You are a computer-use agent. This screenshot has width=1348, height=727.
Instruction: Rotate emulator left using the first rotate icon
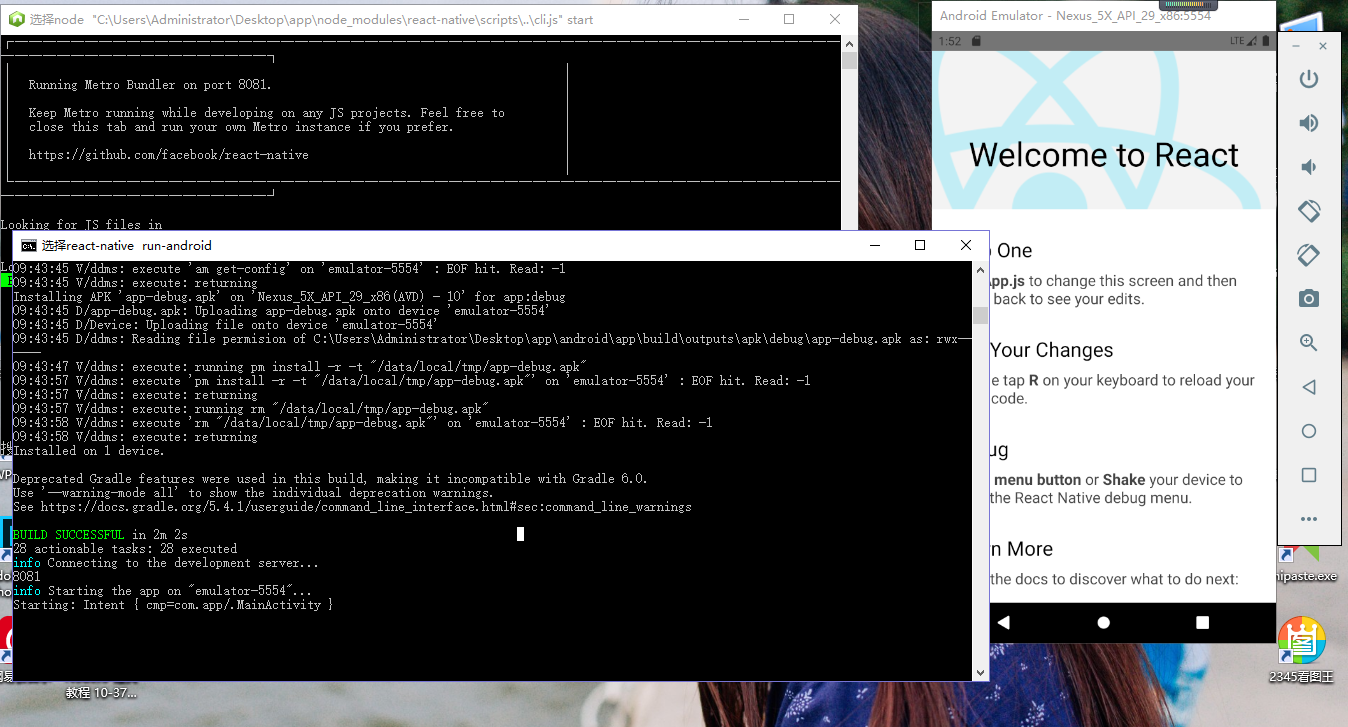point(1308,211)
